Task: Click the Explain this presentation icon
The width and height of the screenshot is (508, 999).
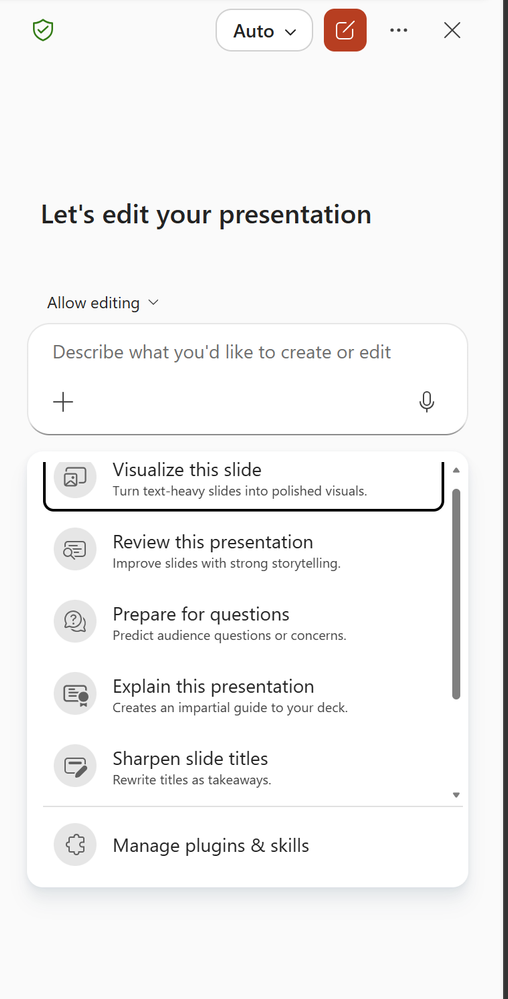Action: click(75, 693)
